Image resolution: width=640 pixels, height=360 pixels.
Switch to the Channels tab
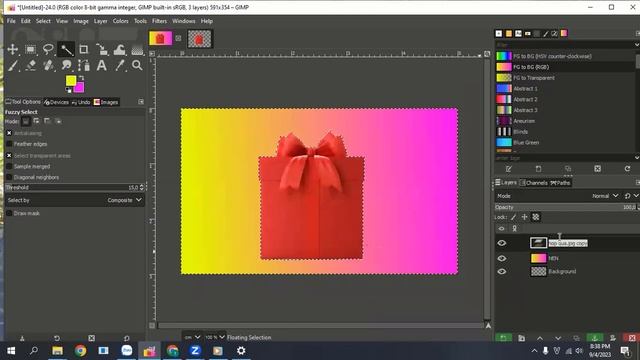pyautogui.click(x=533, y=183)
